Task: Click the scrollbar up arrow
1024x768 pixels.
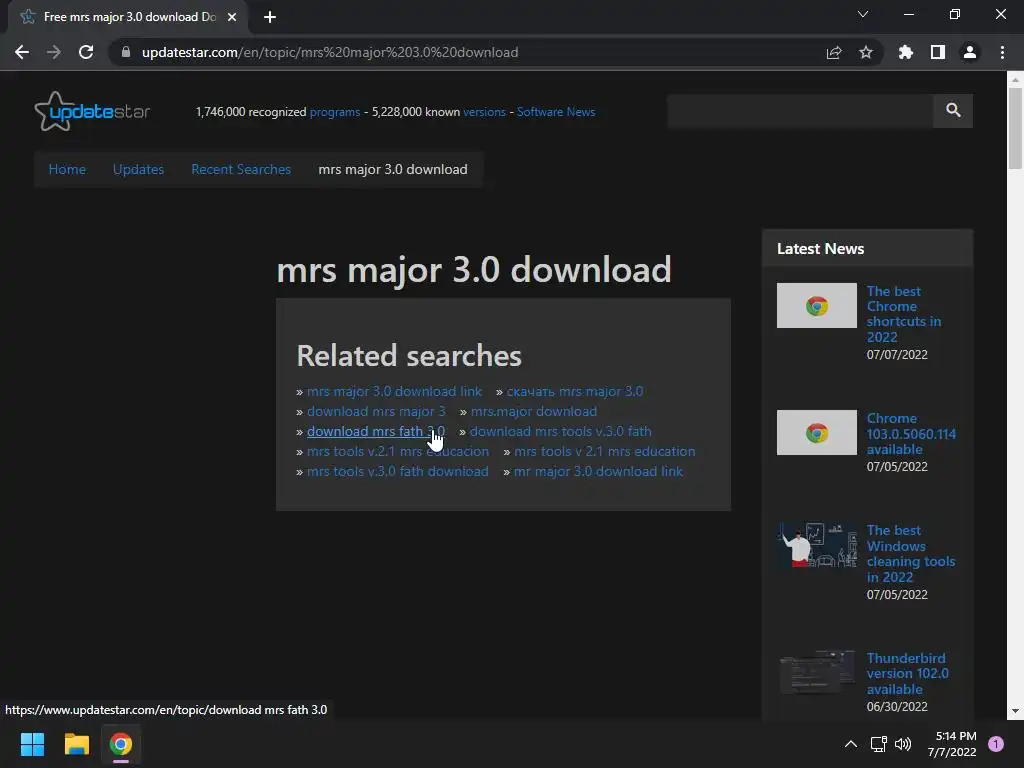Action: [1015, 79]
